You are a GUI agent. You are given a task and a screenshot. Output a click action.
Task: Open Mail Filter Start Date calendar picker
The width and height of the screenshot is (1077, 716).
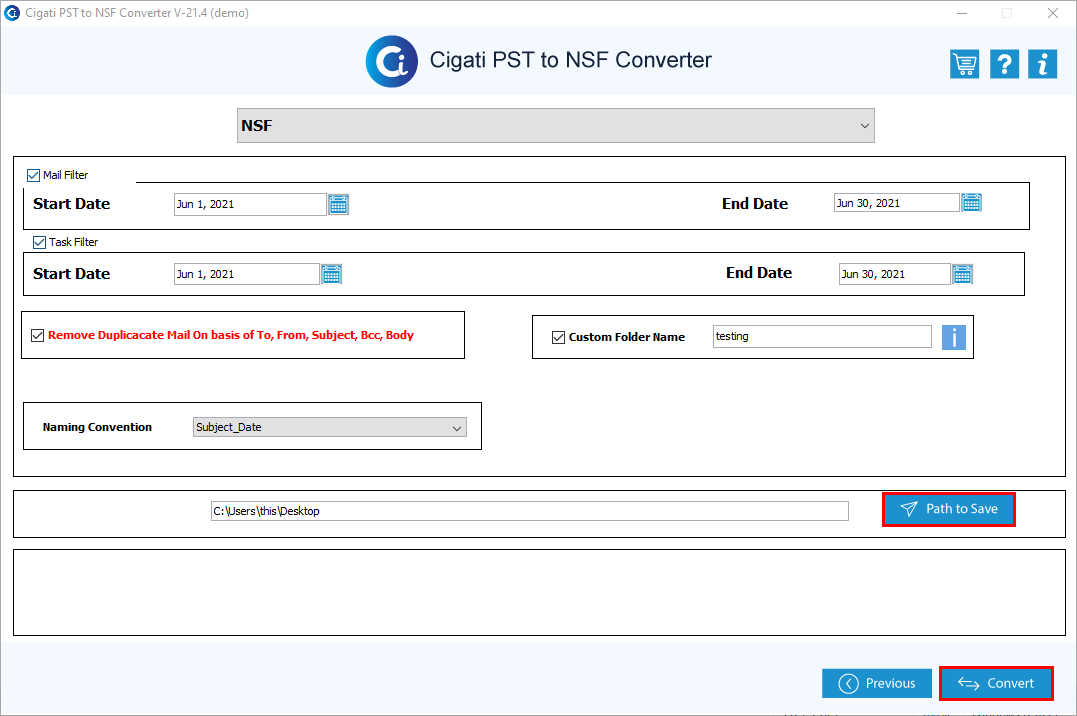pyautogui.click(x=338, y=205)
